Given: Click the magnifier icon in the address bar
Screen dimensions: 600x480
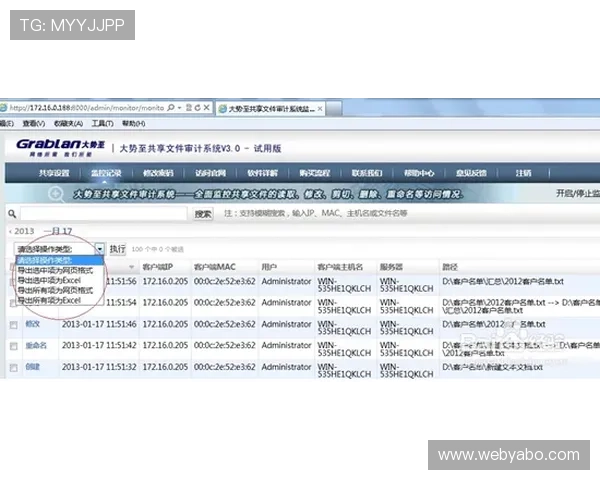Looking at the screenshot, I should [x=171, y=108].
